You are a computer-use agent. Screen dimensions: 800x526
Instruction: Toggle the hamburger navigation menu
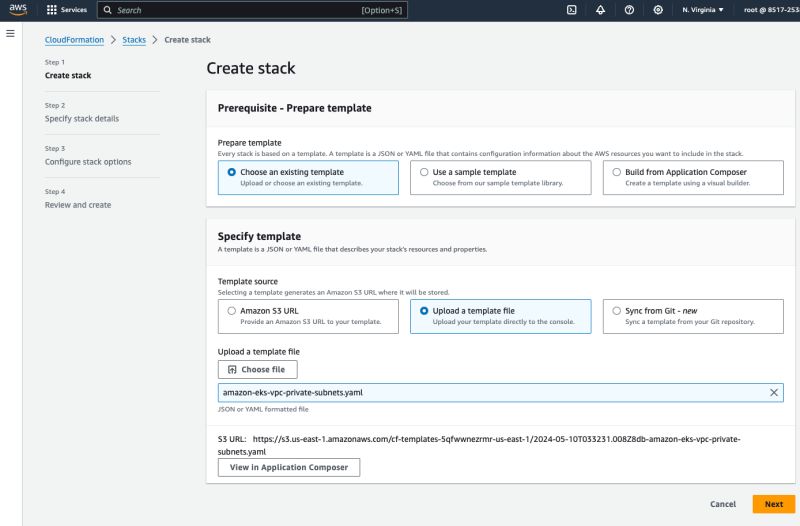point(10,34)
